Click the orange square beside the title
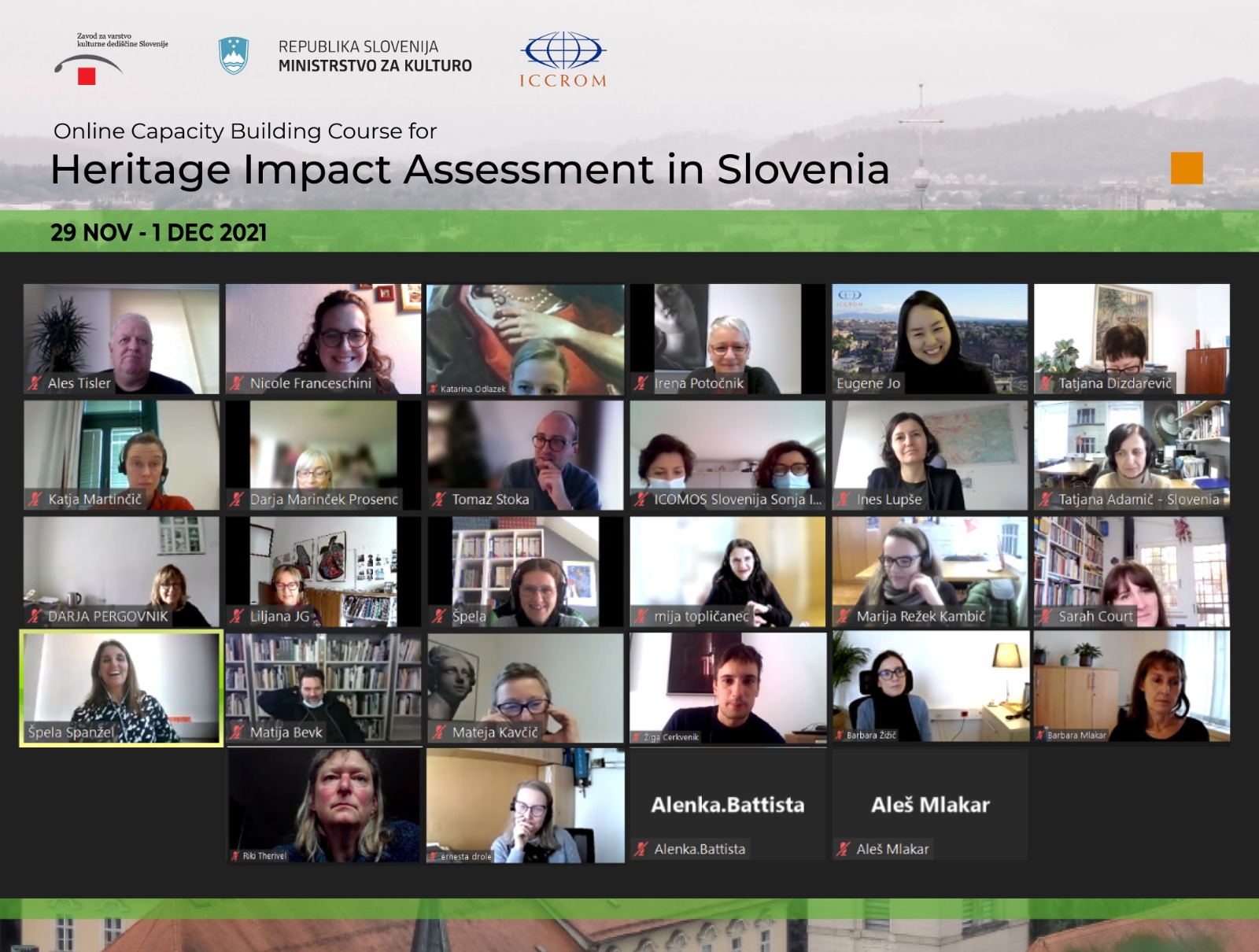Screen dimensions: 1259x952 (x=1187, y=168)
